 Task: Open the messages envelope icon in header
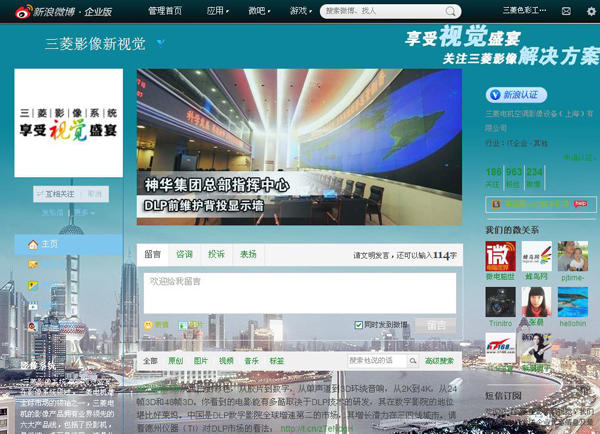[x=565, y=11]
